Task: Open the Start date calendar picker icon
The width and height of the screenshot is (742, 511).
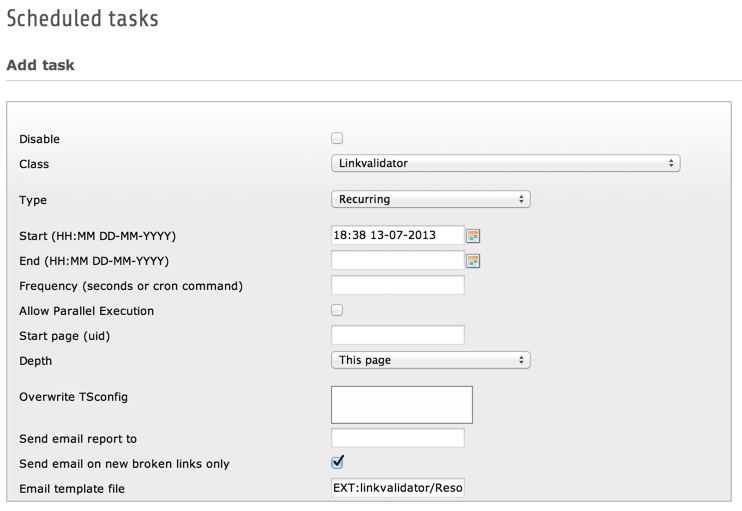Action: pos(474,236)
